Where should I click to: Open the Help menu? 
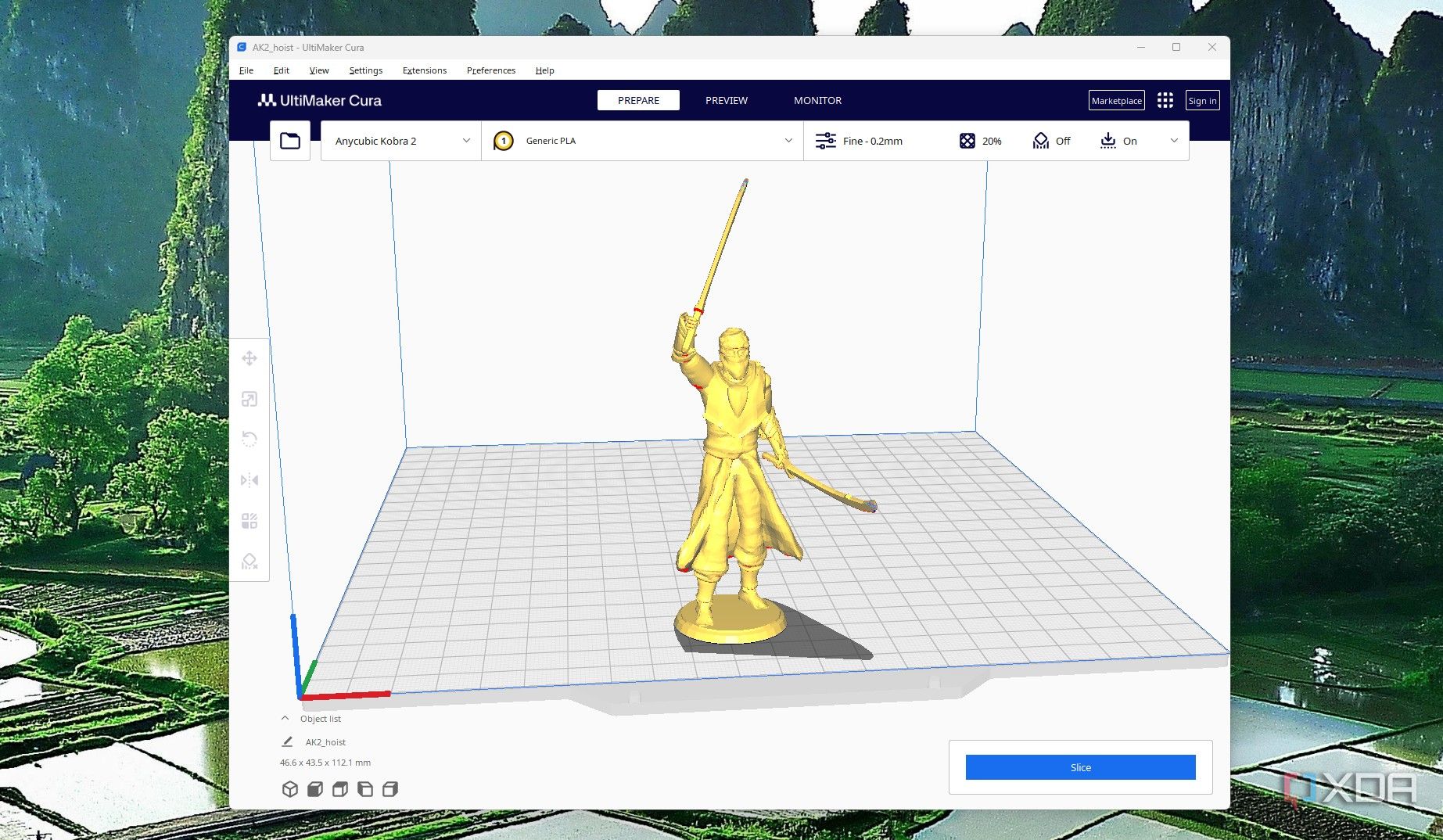tap(545, 70)
